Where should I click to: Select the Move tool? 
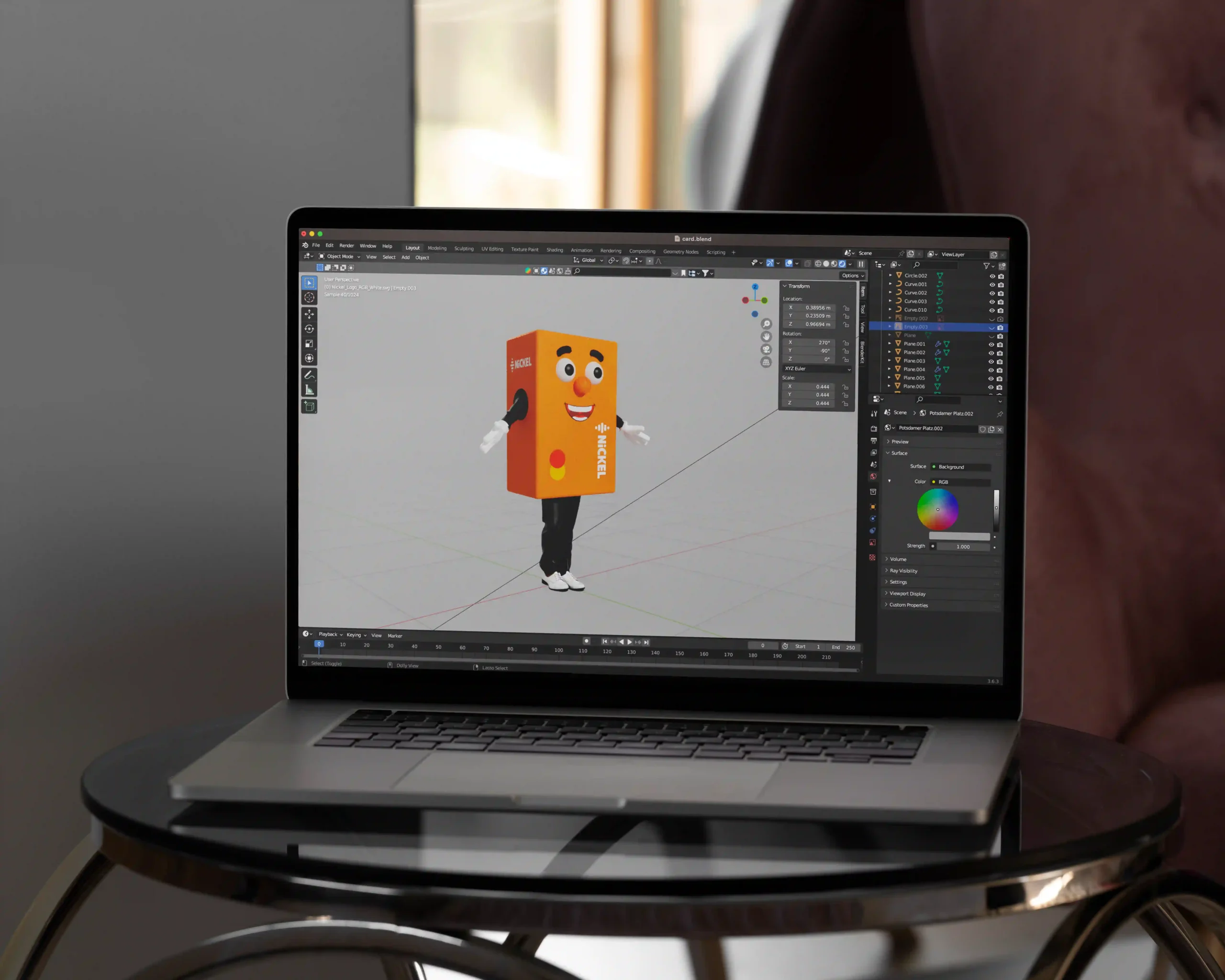[309, 314]
